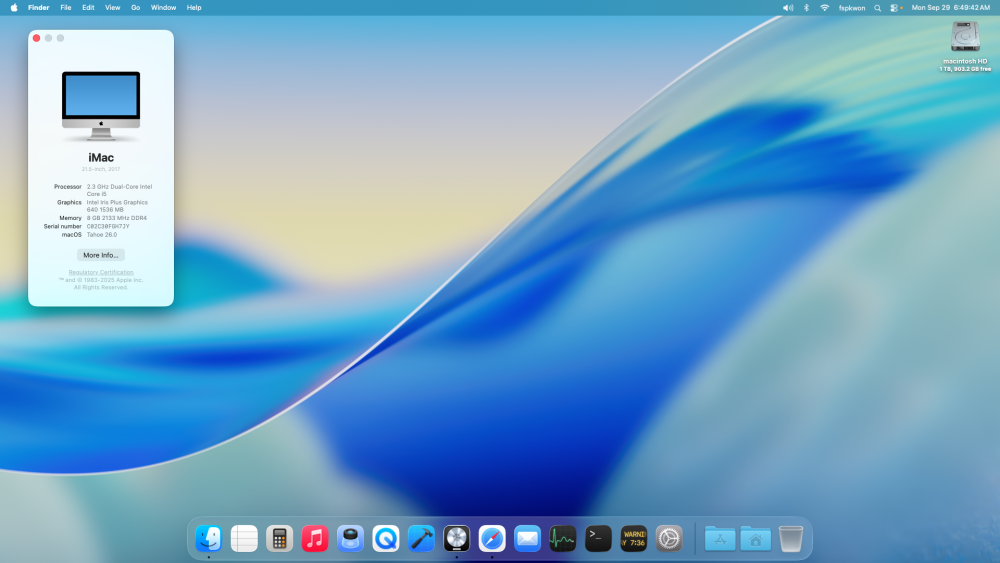Open the Edit menu
The height and width of the screenshot is (563, 1000).
coord(88,8)
